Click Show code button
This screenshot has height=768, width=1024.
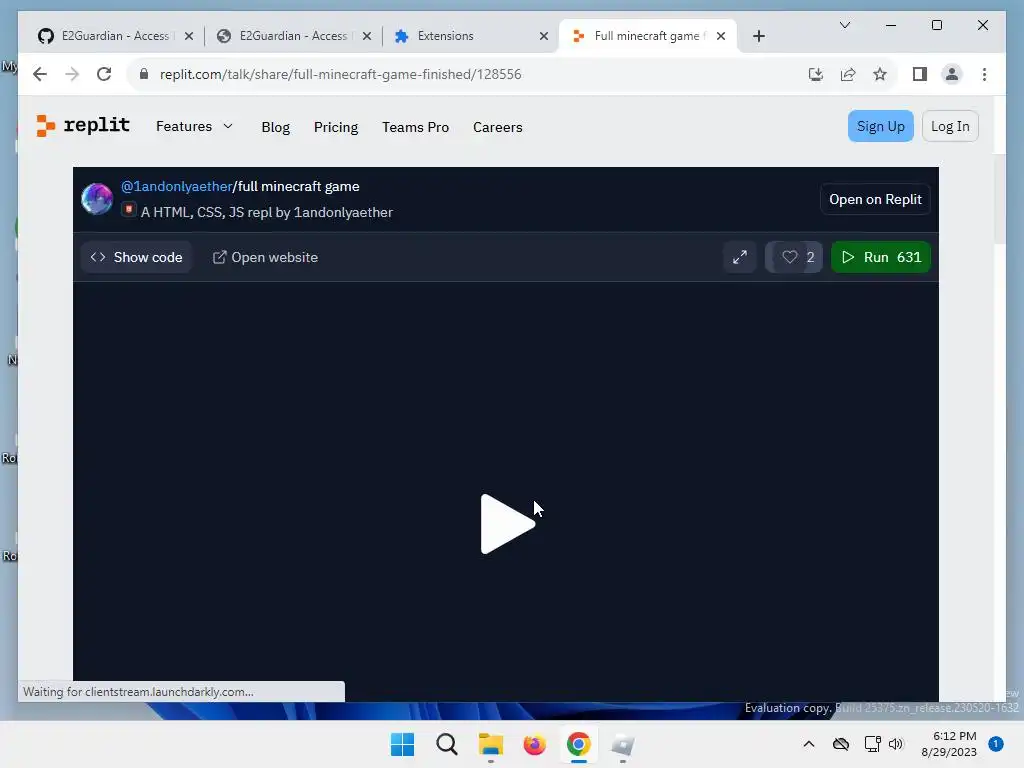click(136, 257)
